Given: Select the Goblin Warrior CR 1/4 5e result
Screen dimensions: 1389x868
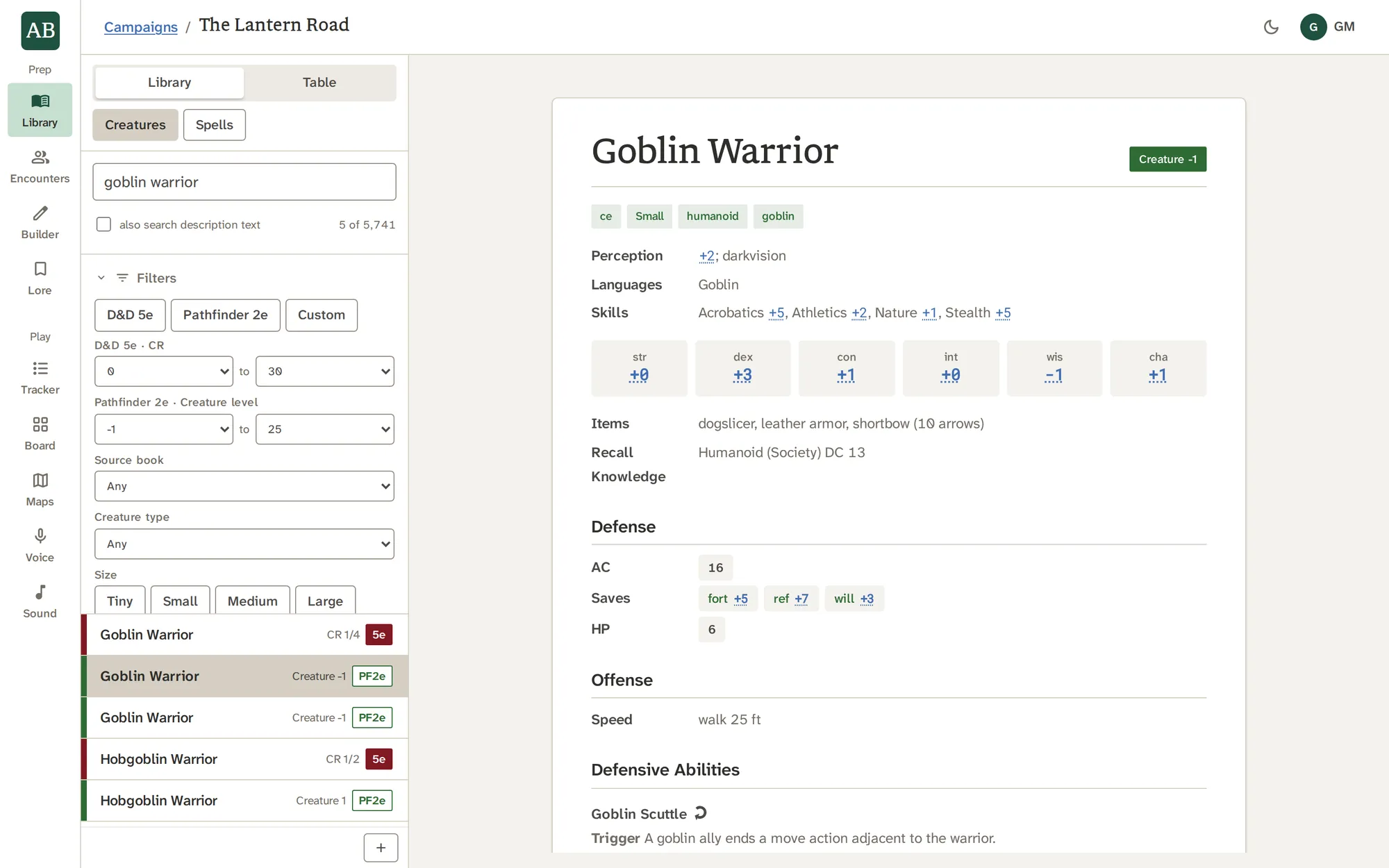Looking at the screenshot, I should click(x=244, y=635).
